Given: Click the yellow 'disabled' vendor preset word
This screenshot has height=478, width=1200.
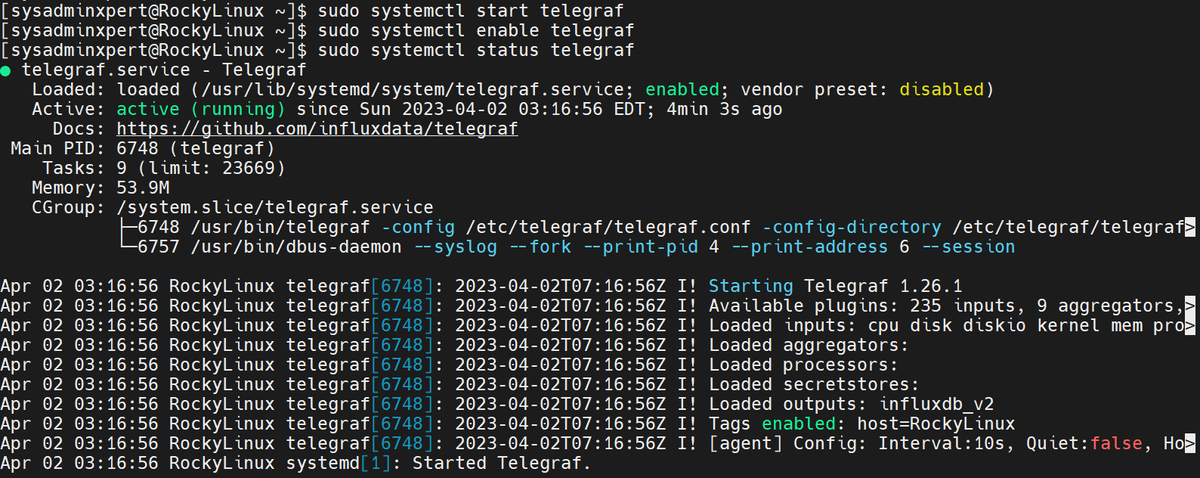Looking at the screenshot, I should 940,90.
